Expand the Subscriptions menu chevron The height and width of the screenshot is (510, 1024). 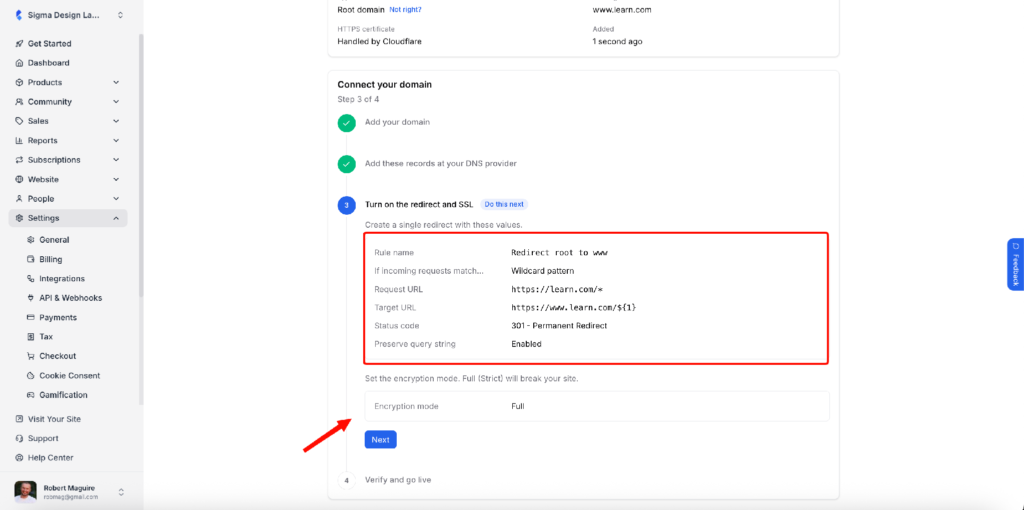tap(116, 160)
